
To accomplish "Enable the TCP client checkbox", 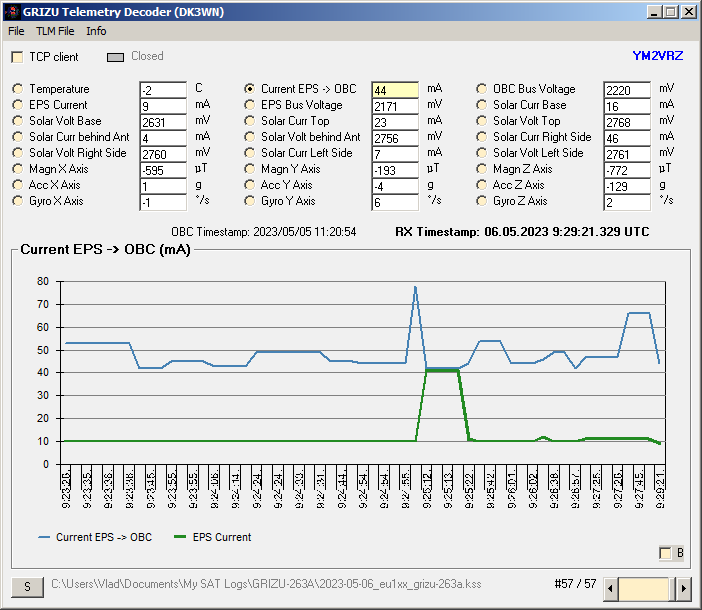I will pos(17,57).
